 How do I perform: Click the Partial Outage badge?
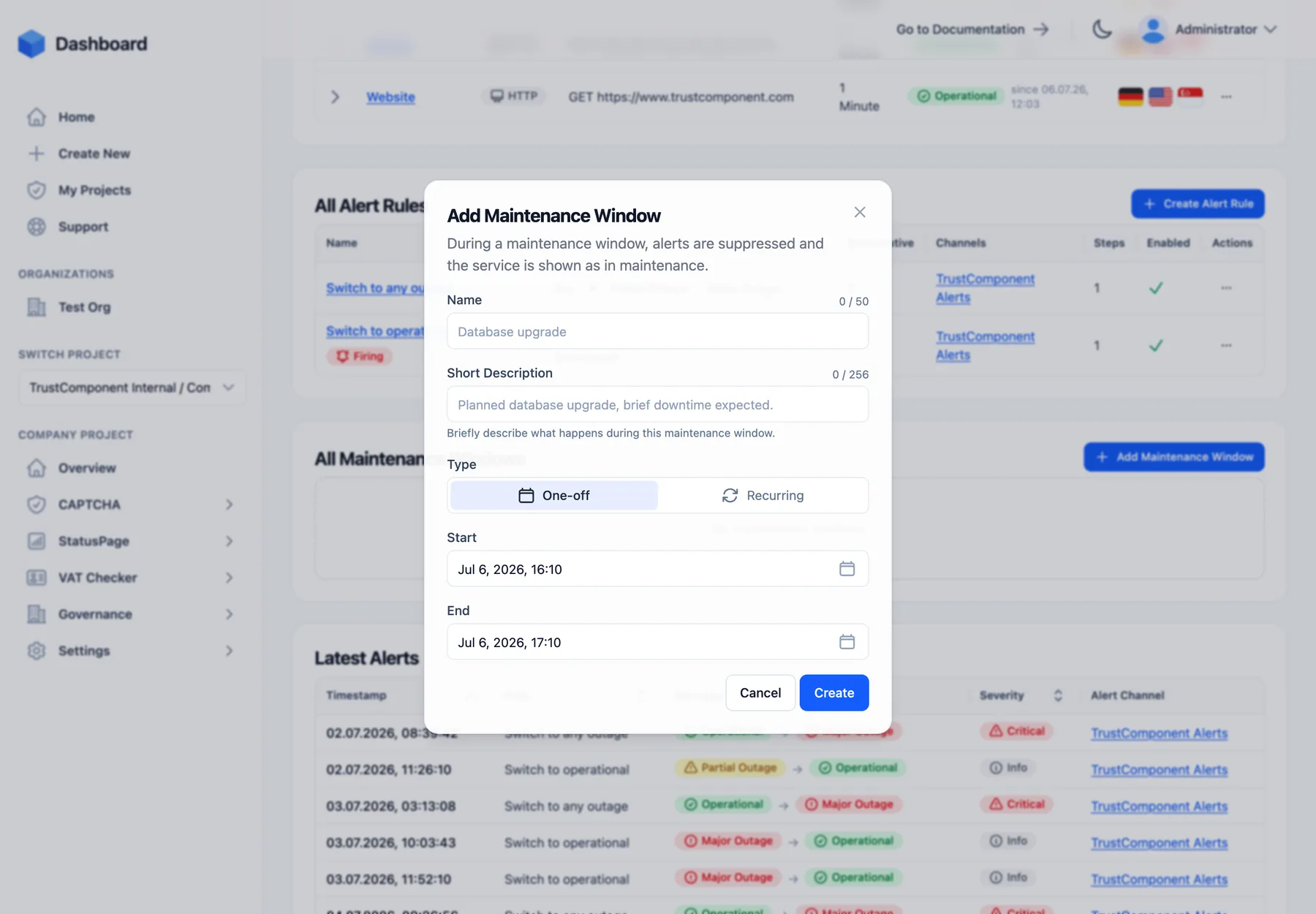730,768
